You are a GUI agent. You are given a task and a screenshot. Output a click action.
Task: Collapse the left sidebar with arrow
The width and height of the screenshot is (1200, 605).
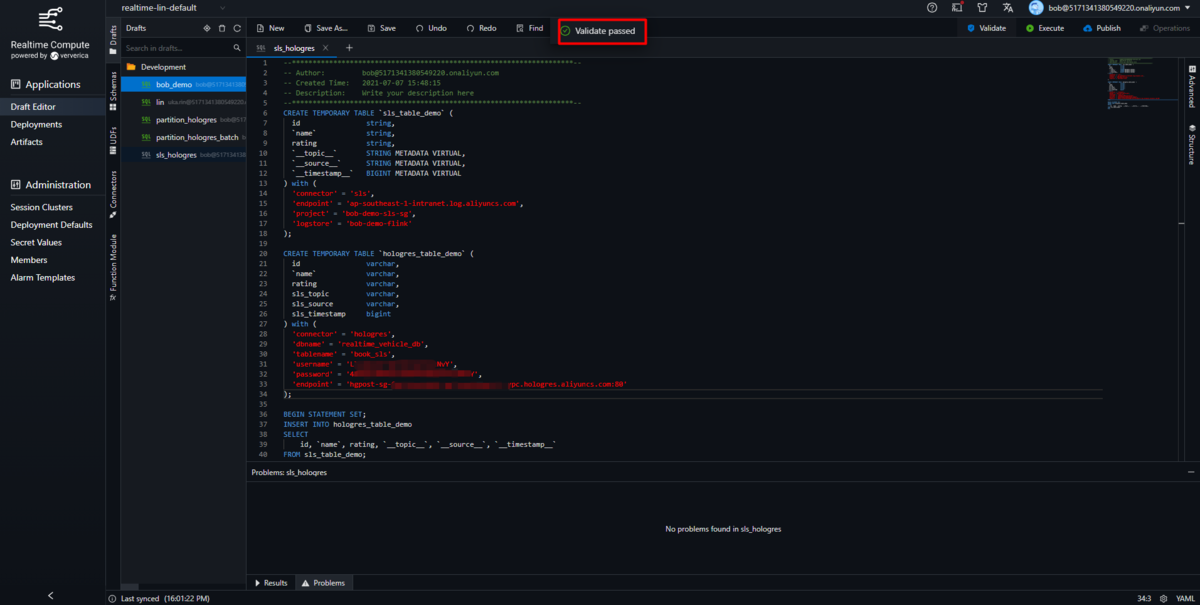coord(51,596)
